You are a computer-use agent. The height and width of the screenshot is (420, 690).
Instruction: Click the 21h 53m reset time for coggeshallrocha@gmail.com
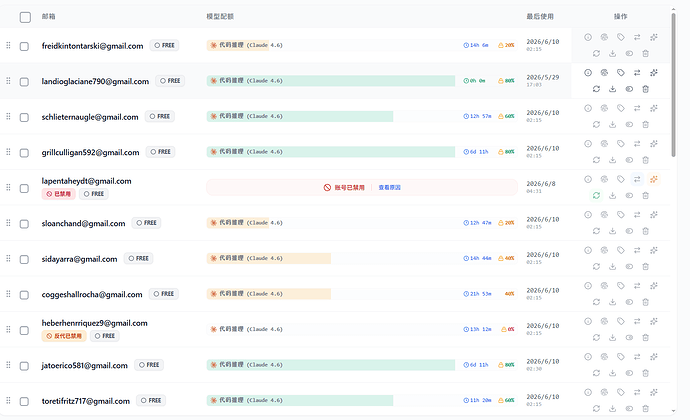(477, 294)
